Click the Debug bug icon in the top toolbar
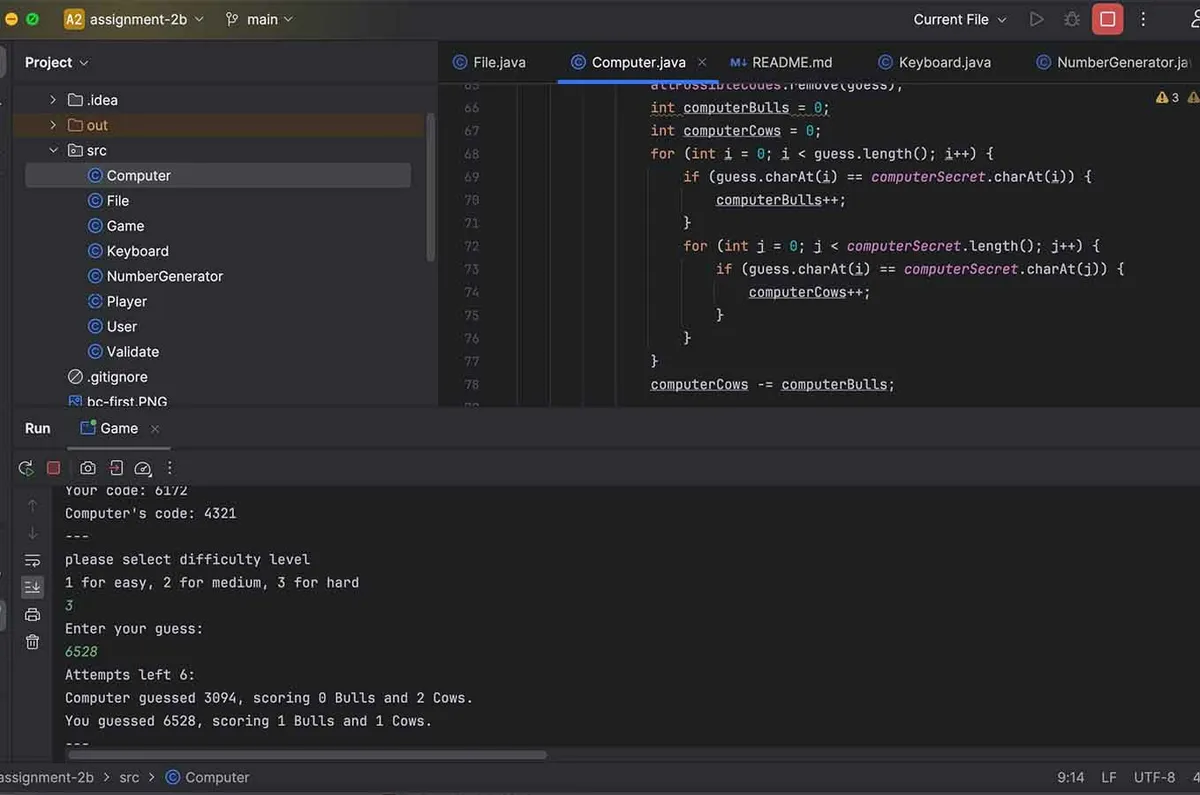 1072,19
